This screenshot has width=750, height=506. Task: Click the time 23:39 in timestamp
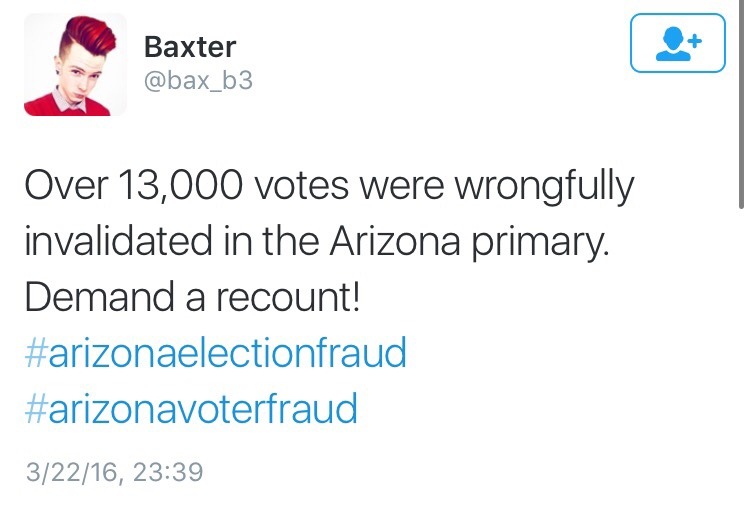tap(167, 470)
